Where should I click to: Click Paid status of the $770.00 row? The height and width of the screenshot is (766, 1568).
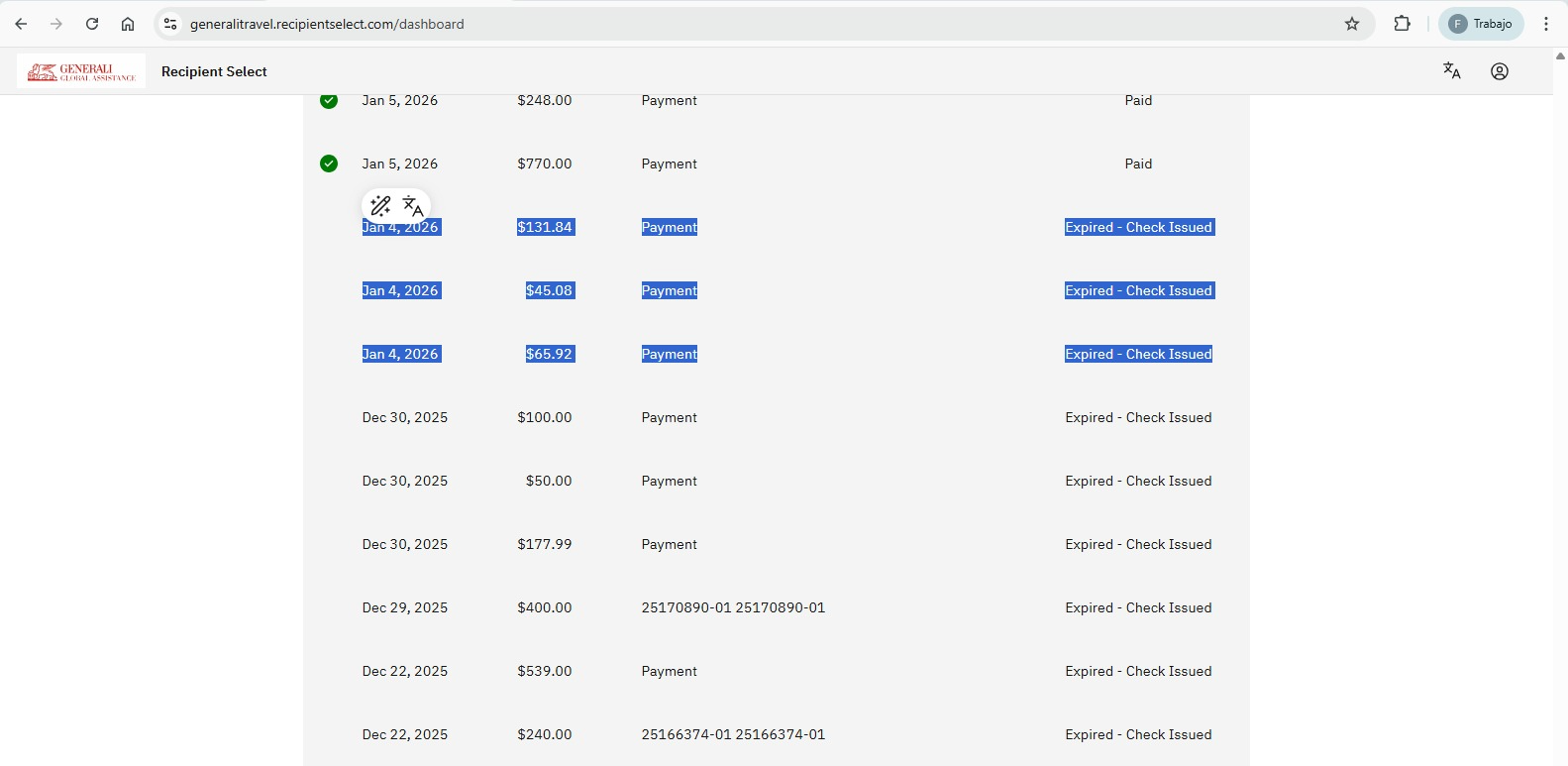coord(1139,164)
